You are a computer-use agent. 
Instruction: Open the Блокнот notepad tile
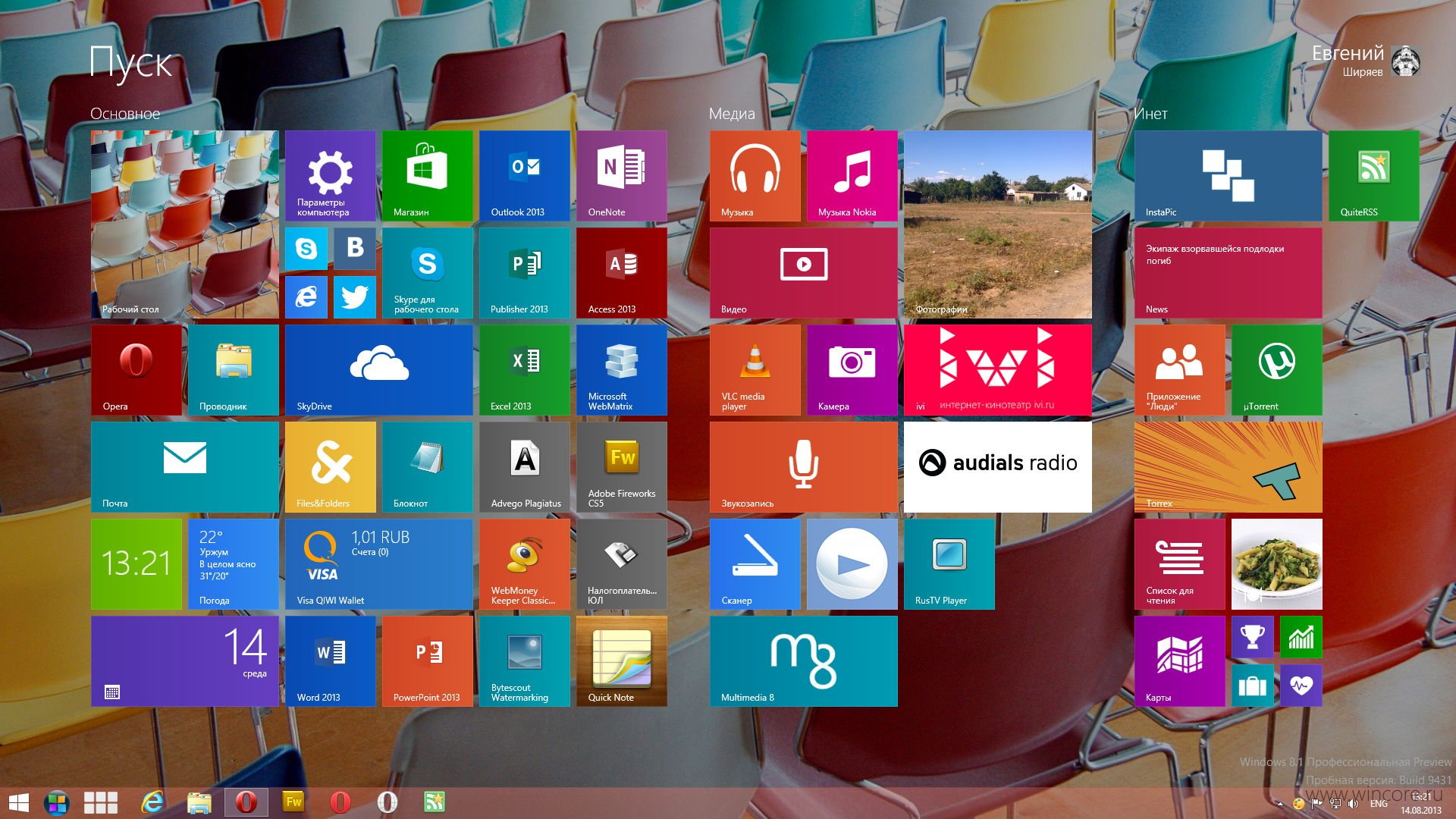tap(427, 467)
